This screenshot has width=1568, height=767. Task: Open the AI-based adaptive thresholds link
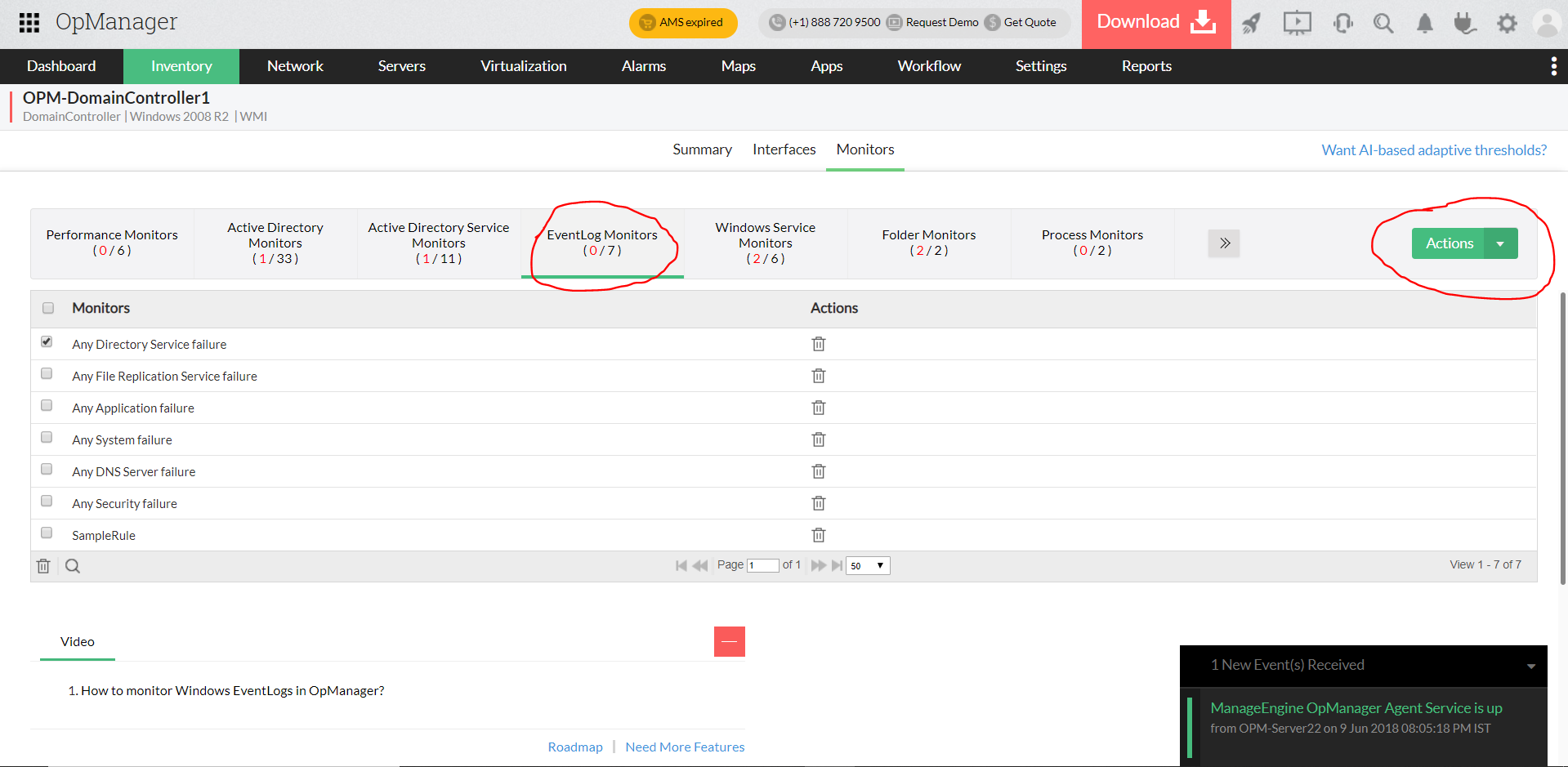(x=1434, y=150)
